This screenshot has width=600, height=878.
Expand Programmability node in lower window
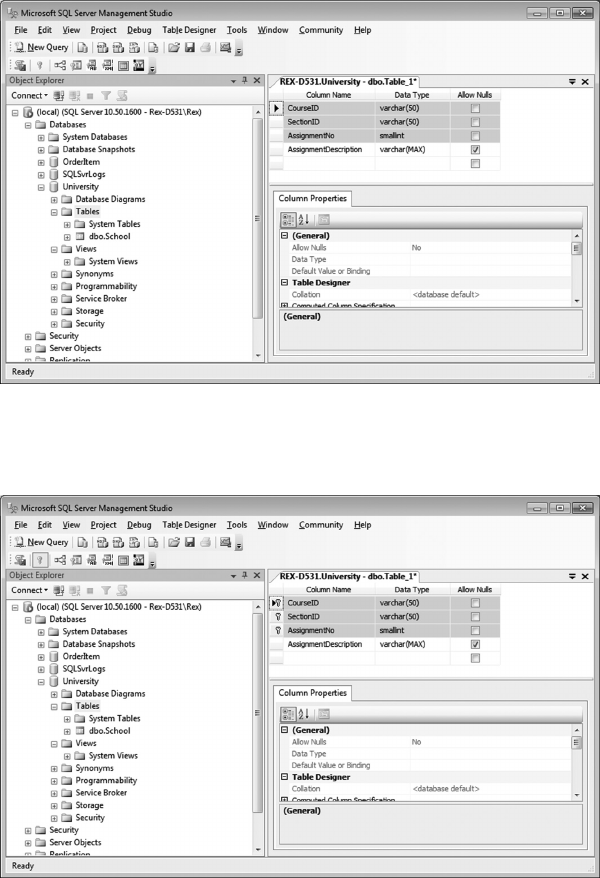(54, 781)
